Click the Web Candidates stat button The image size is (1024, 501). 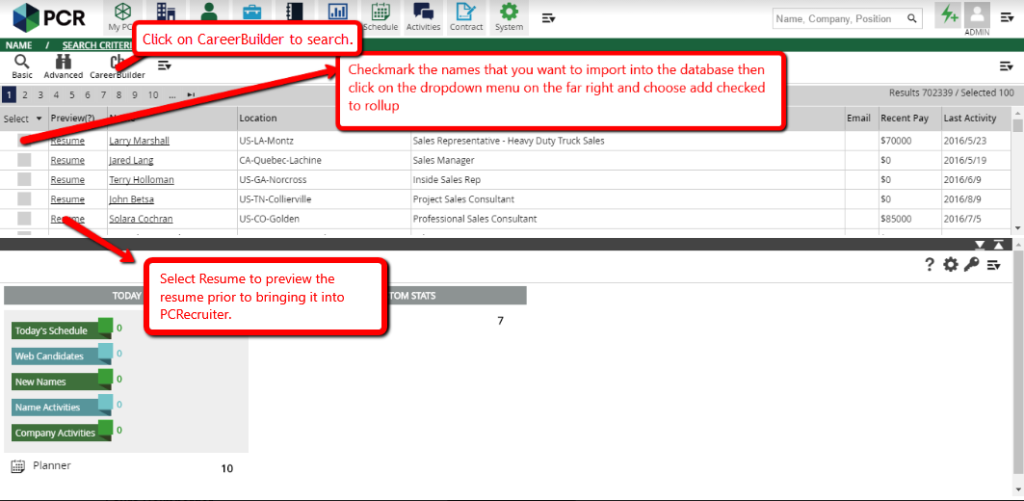tap(63, 355)
